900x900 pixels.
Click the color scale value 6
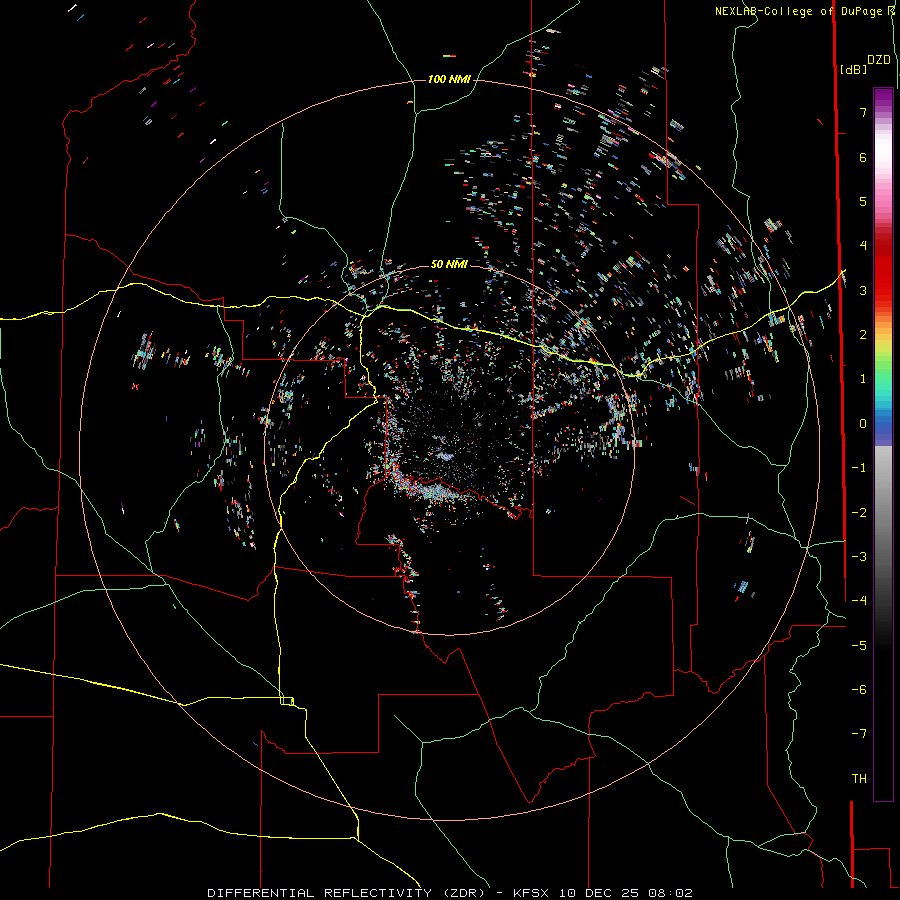click(863, 157)
